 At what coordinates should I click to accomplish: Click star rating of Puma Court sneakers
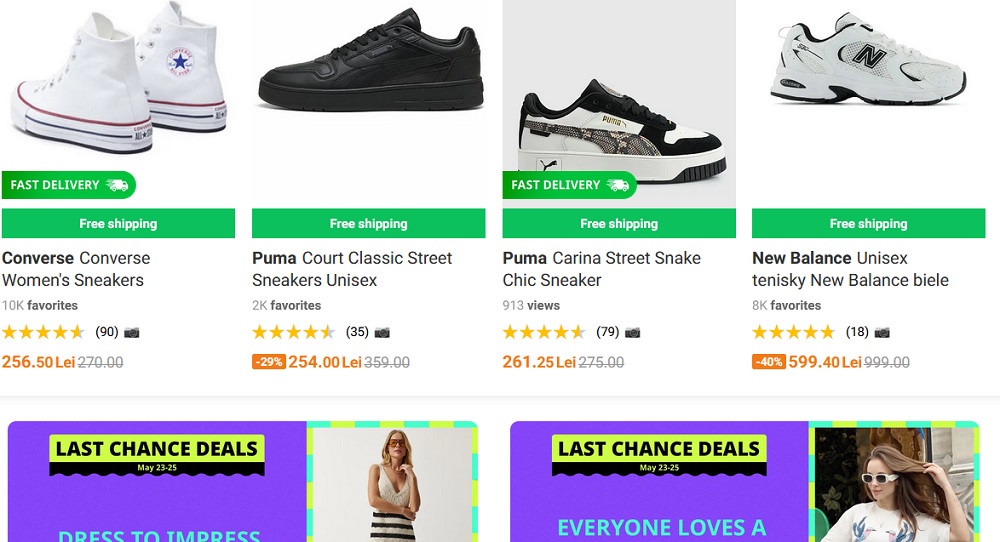[x=293, y=332]
